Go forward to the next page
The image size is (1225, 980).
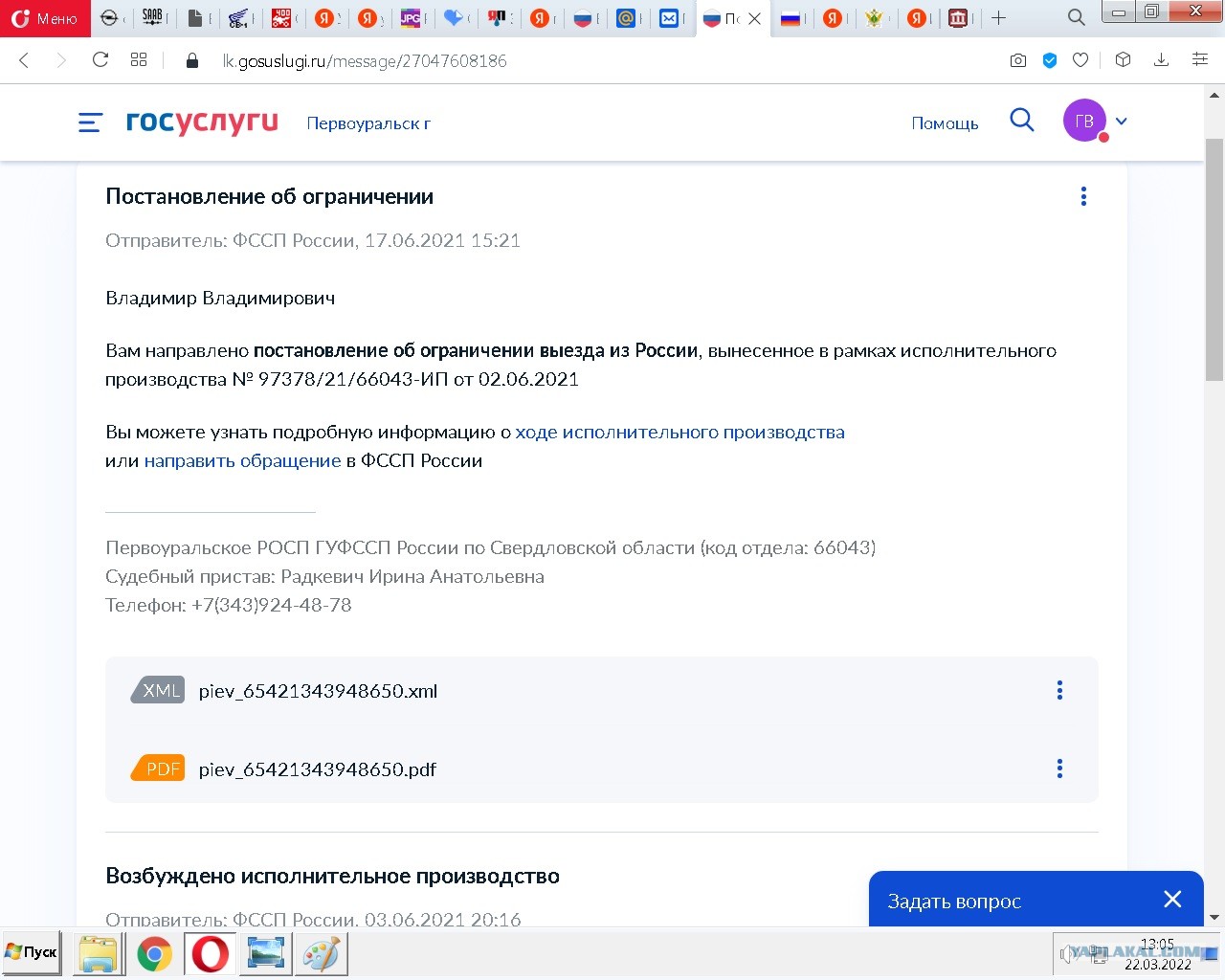click(61, 60)
